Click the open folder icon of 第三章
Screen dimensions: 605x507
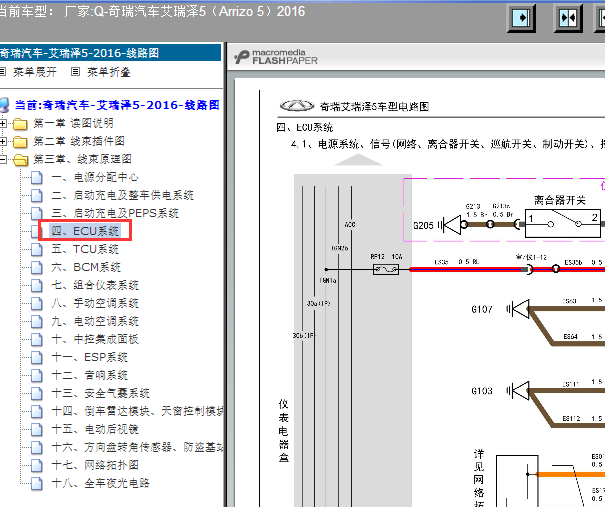20,160
